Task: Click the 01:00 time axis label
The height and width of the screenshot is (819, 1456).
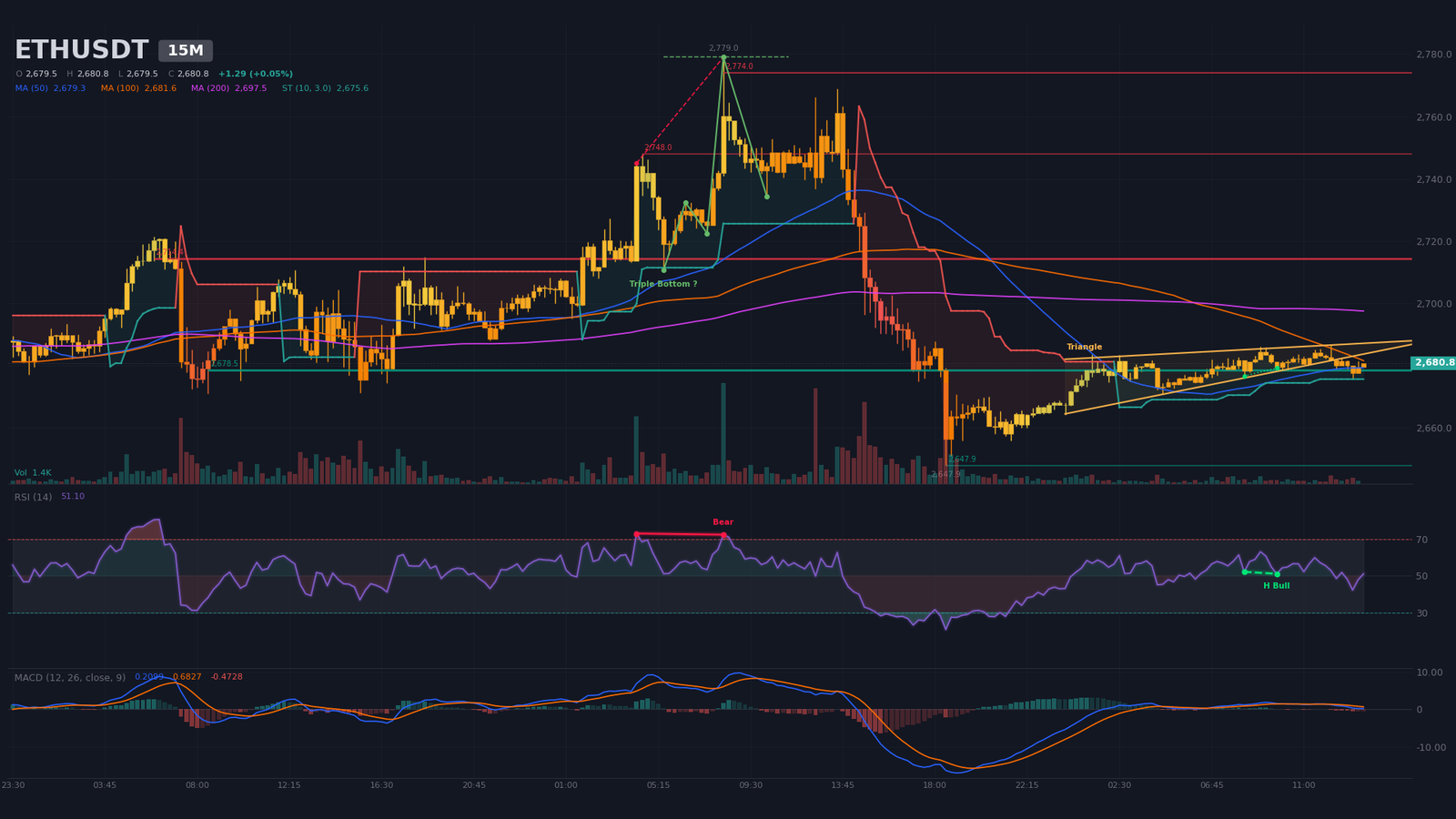Action: [566, 785]
